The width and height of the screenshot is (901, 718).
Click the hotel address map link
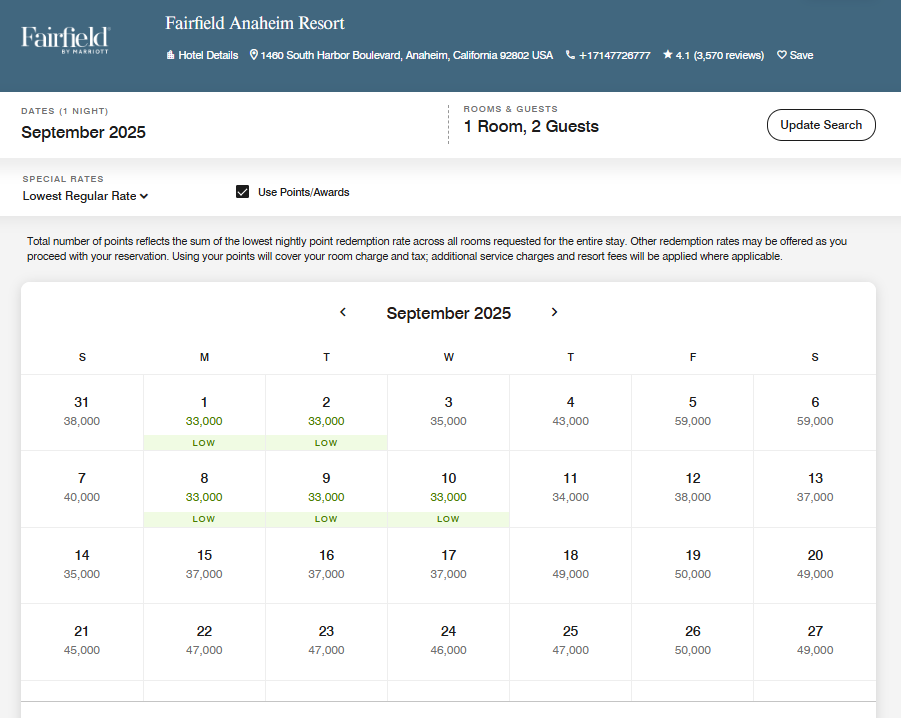click(x=401, y=55)
